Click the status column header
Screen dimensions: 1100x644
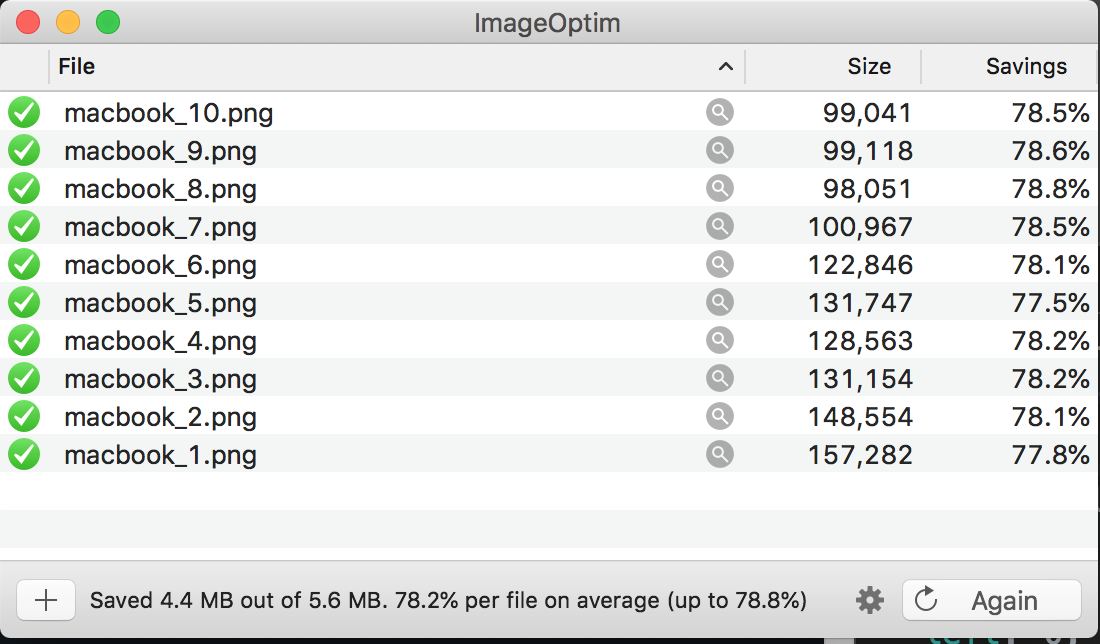tap(24, 67)
